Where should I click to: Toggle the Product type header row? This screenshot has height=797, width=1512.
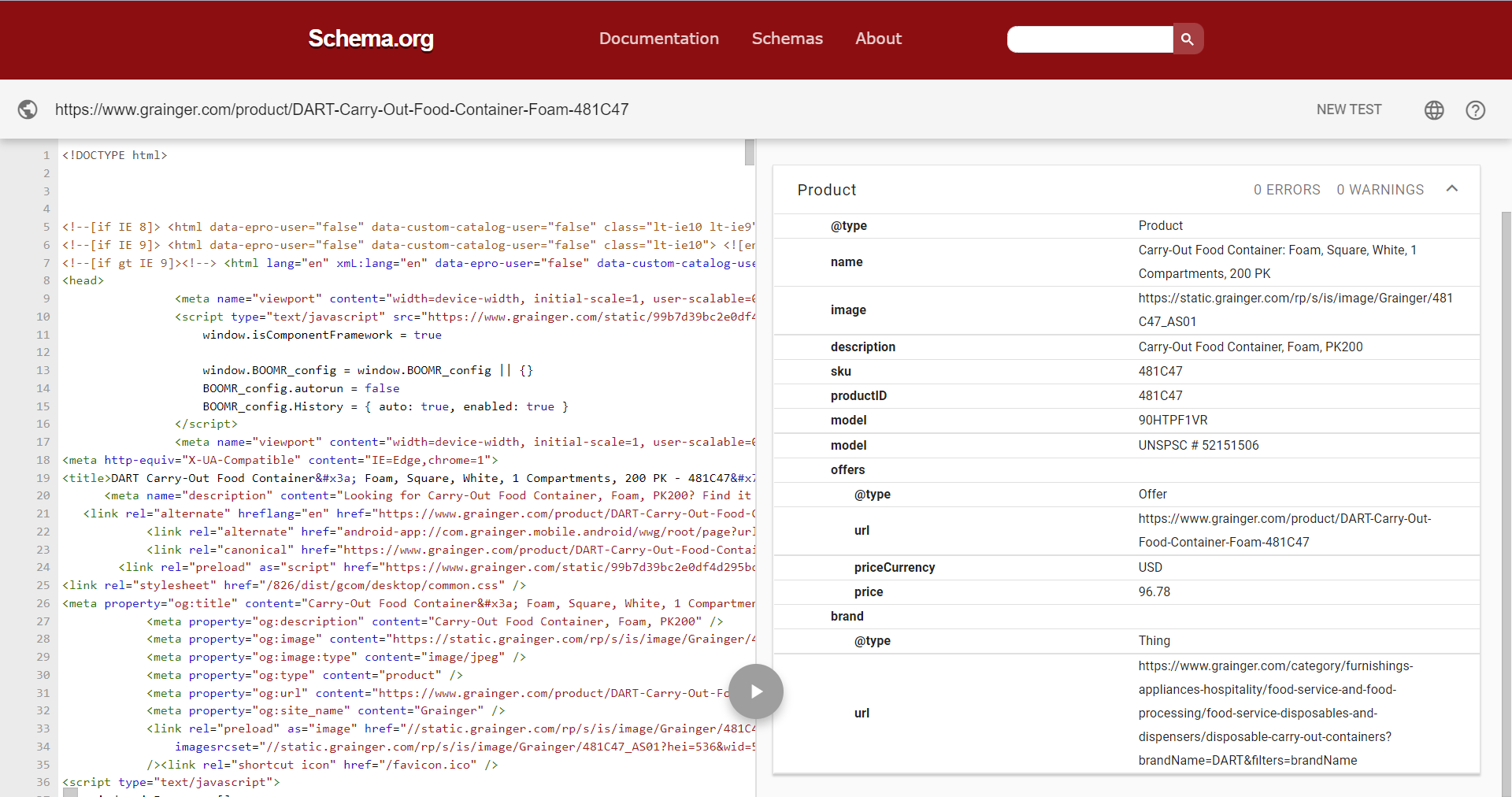pos(826,189)
